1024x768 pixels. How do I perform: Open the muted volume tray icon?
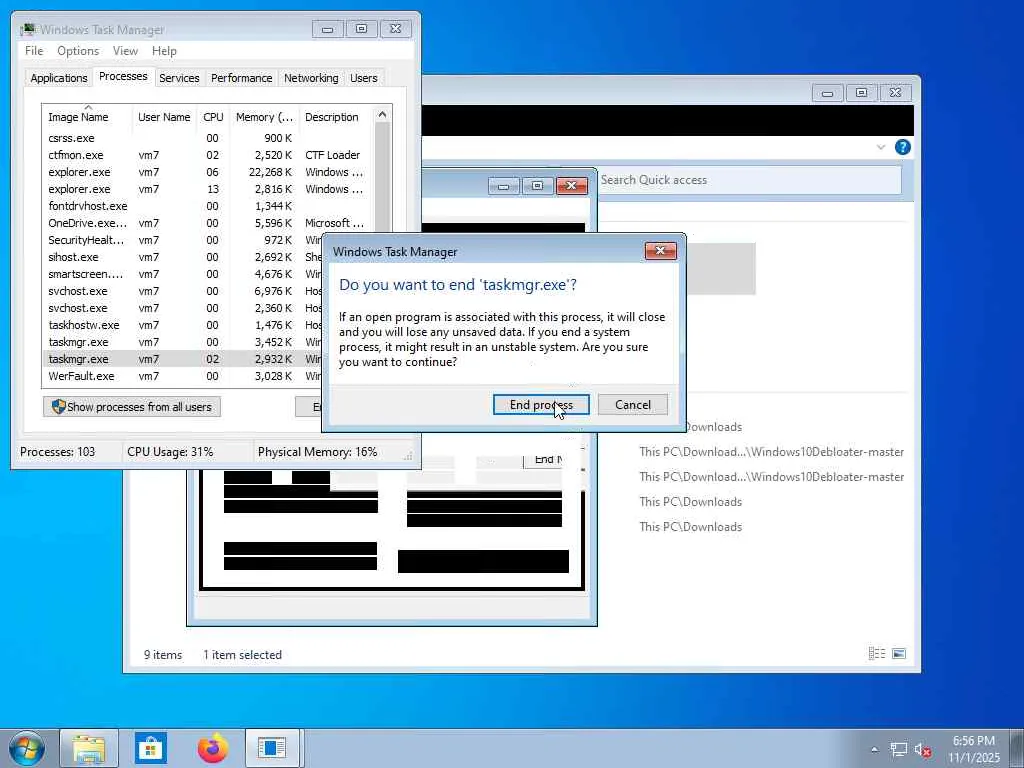coord(922,750)
